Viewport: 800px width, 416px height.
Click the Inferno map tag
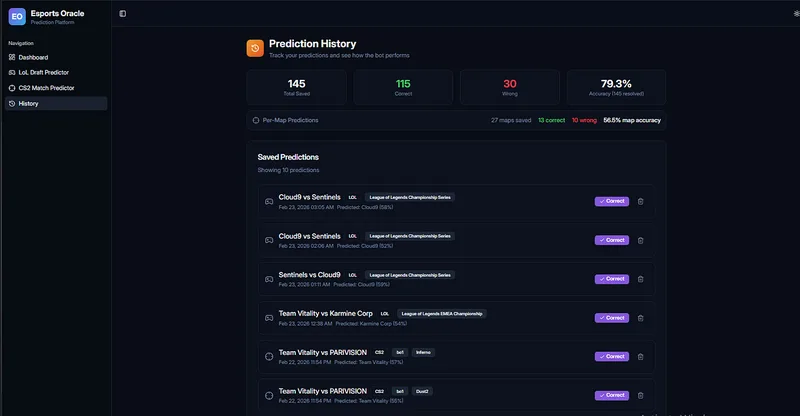click(423, 353)
